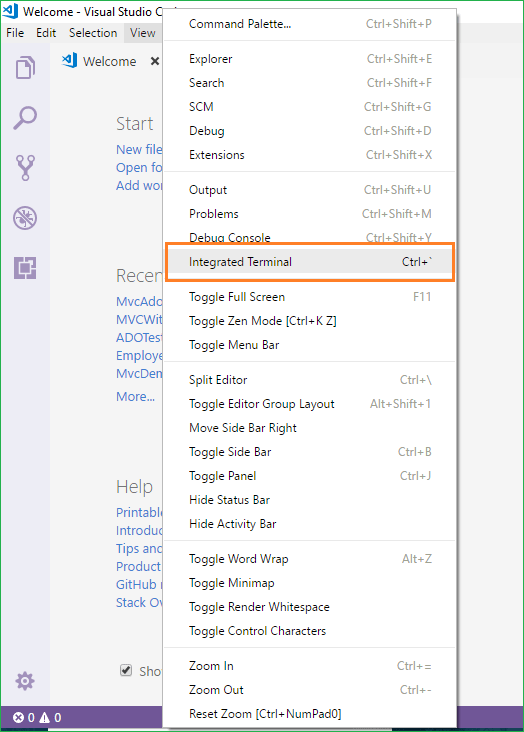
Task: Open the Manage gear icon at bottom
Action: point(25,681)
